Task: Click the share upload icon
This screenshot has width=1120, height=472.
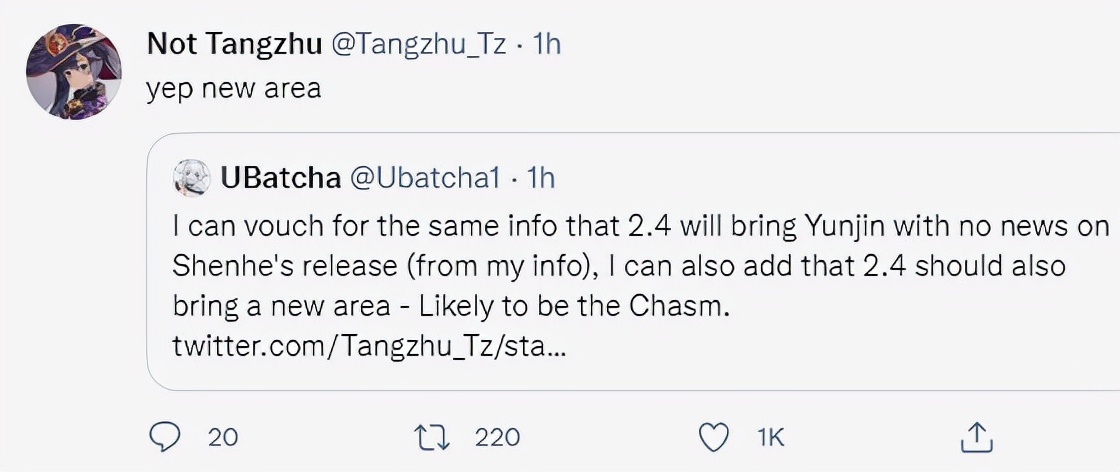Action: click(x=976, y=436)
